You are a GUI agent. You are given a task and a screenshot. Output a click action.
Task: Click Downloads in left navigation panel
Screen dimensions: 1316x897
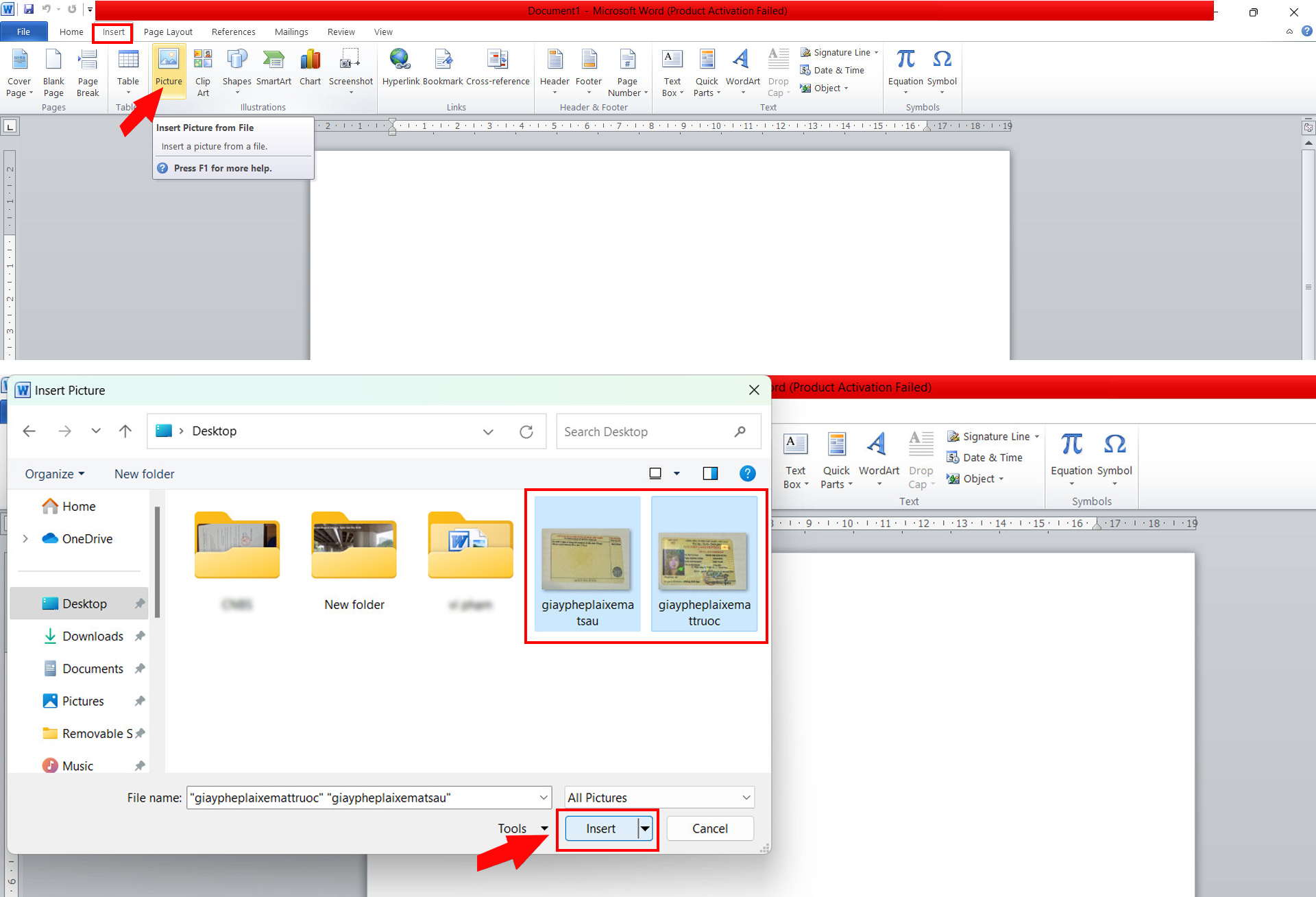pos(92,636)
